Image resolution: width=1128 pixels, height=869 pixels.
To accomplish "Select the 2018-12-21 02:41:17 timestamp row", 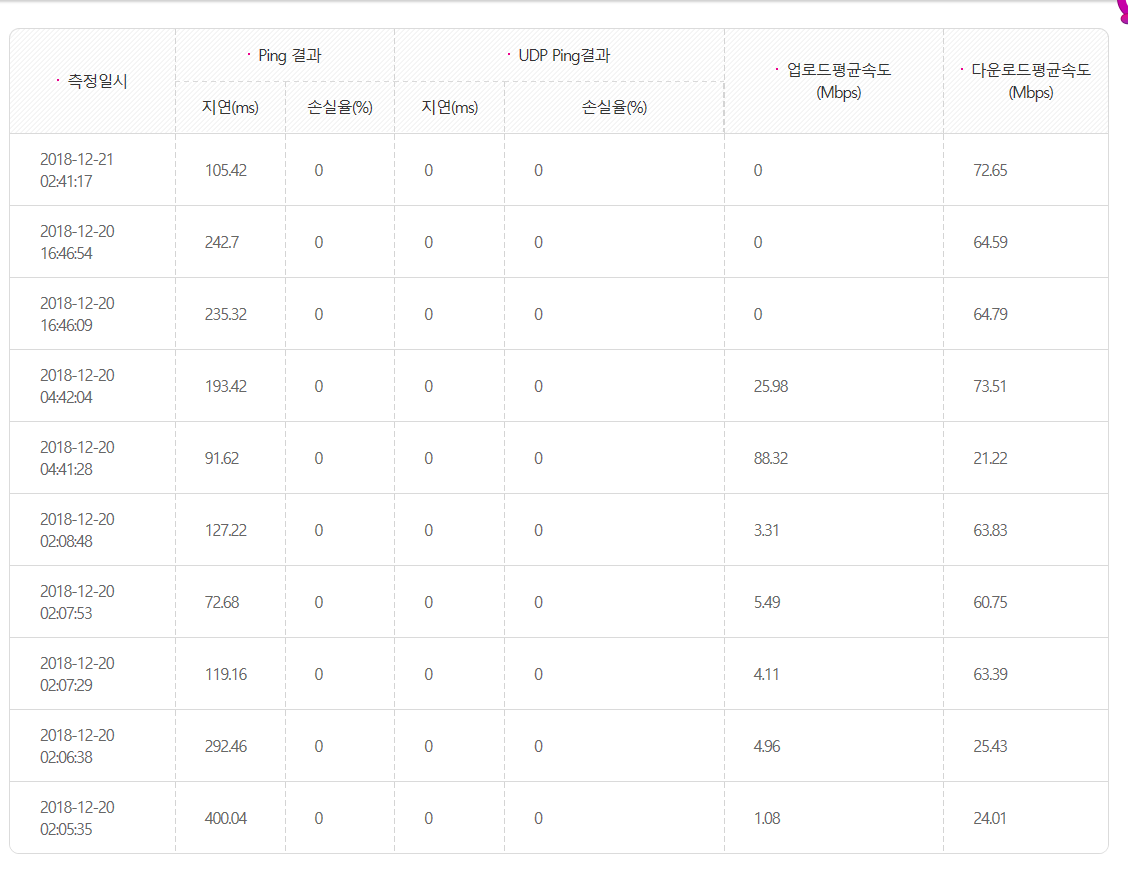I will click(77, 170).
